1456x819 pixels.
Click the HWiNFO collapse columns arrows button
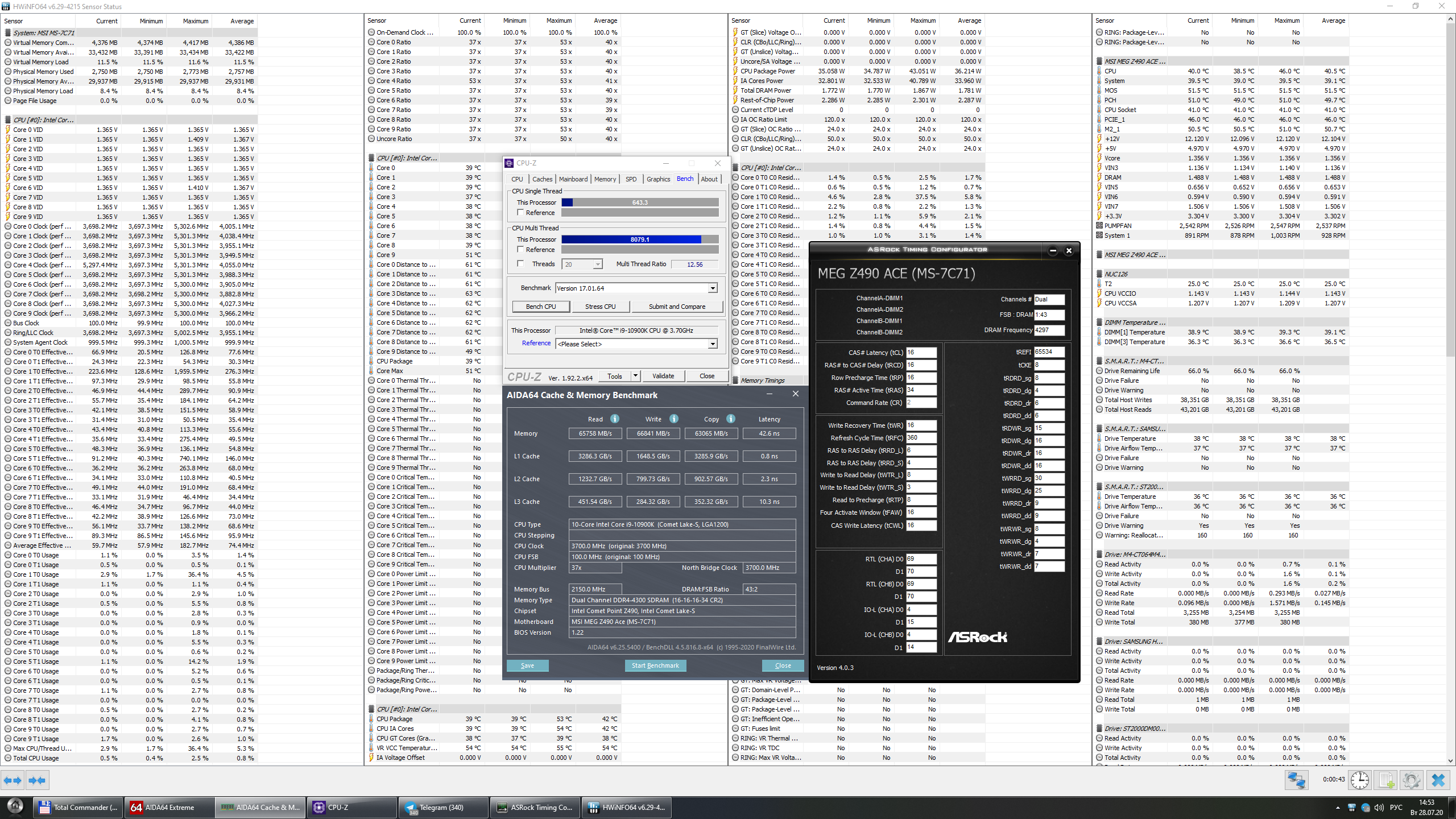pyautogui.click(x=38, y=780)
